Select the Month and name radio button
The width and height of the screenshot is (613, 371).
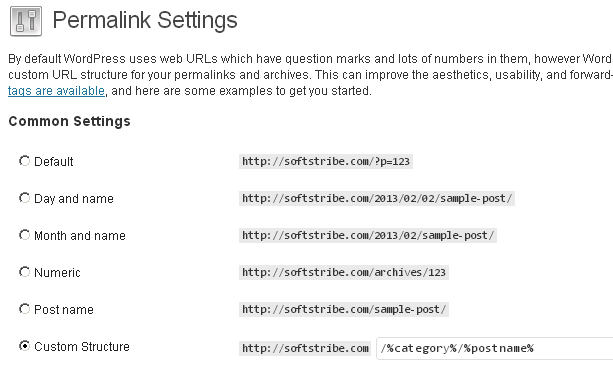tap(24, 235)
